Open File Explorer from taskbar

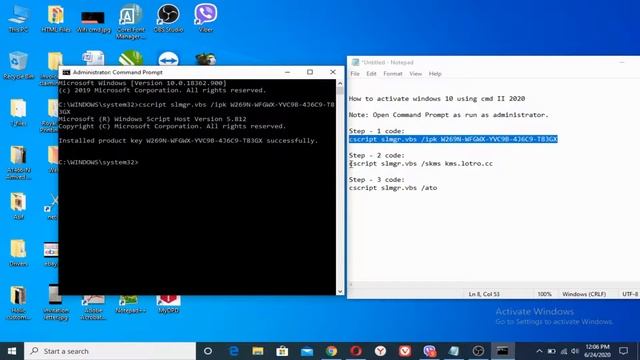click(x=258, y=351)
